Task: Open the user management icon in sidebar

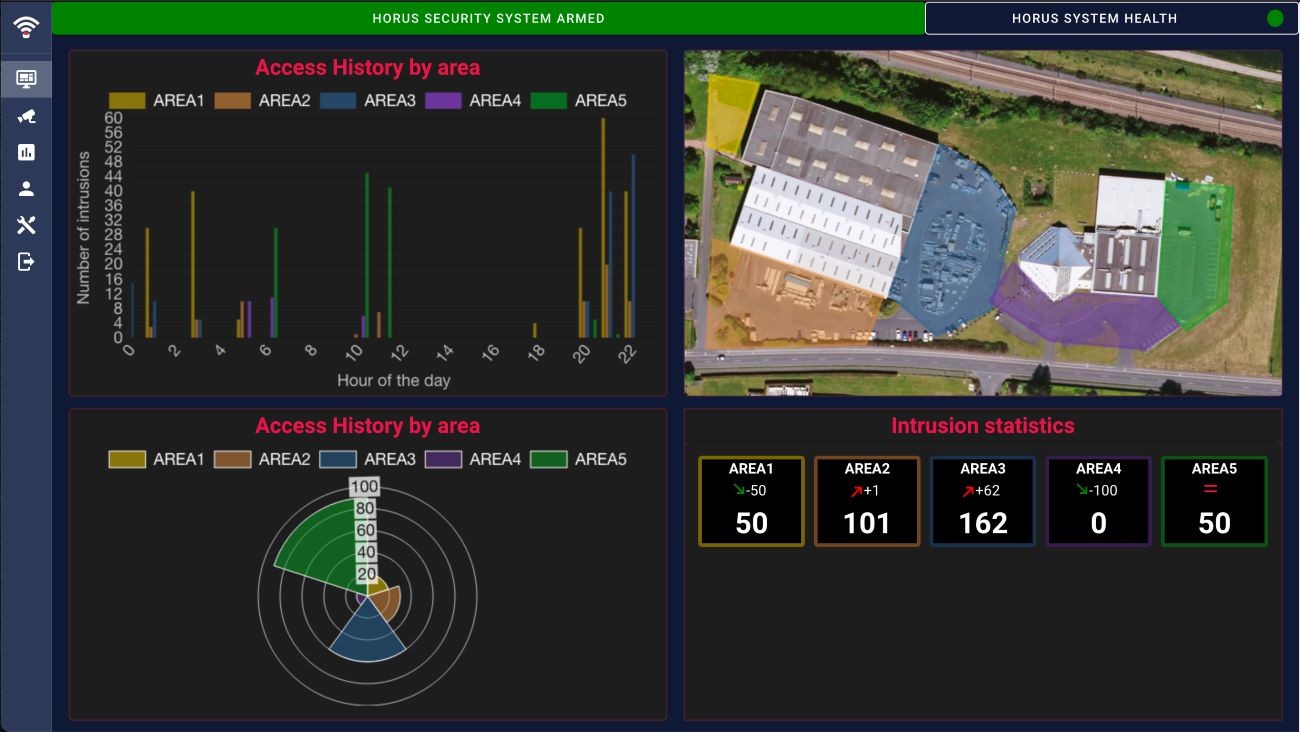Action: coord(27,188)
